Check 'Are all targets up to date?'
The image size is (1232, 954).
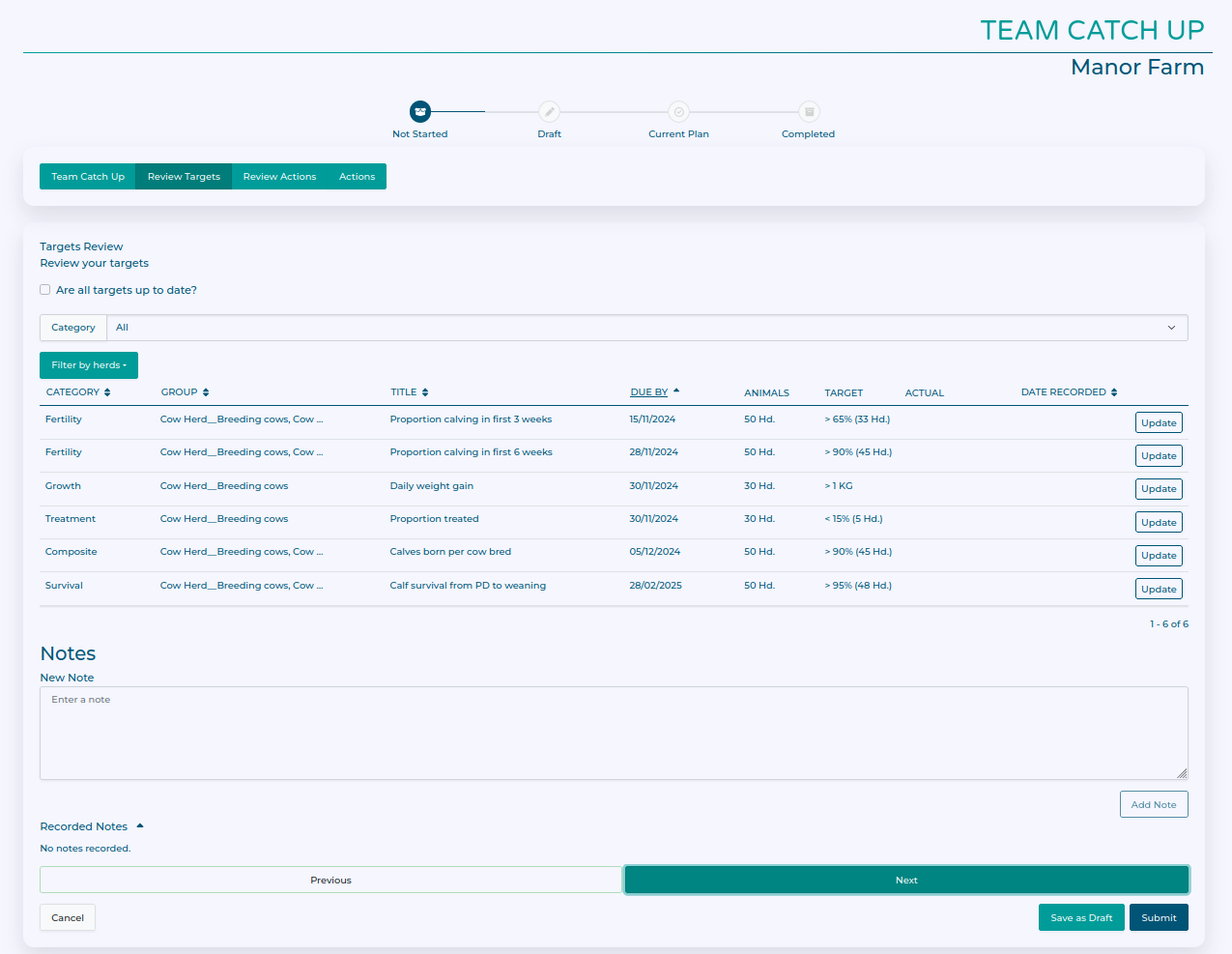(x=45, y=290)
